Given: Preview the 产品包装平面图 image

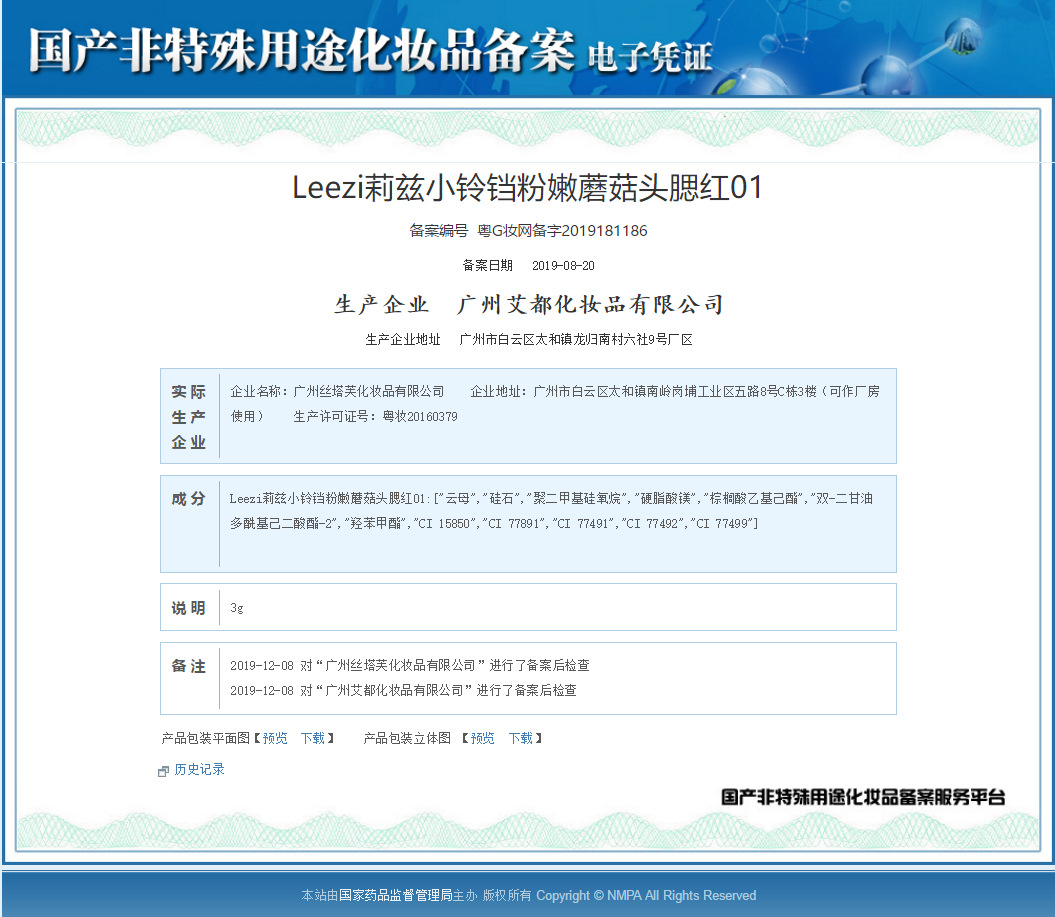Looking at the screenshot, I should [x=275, y=738].
